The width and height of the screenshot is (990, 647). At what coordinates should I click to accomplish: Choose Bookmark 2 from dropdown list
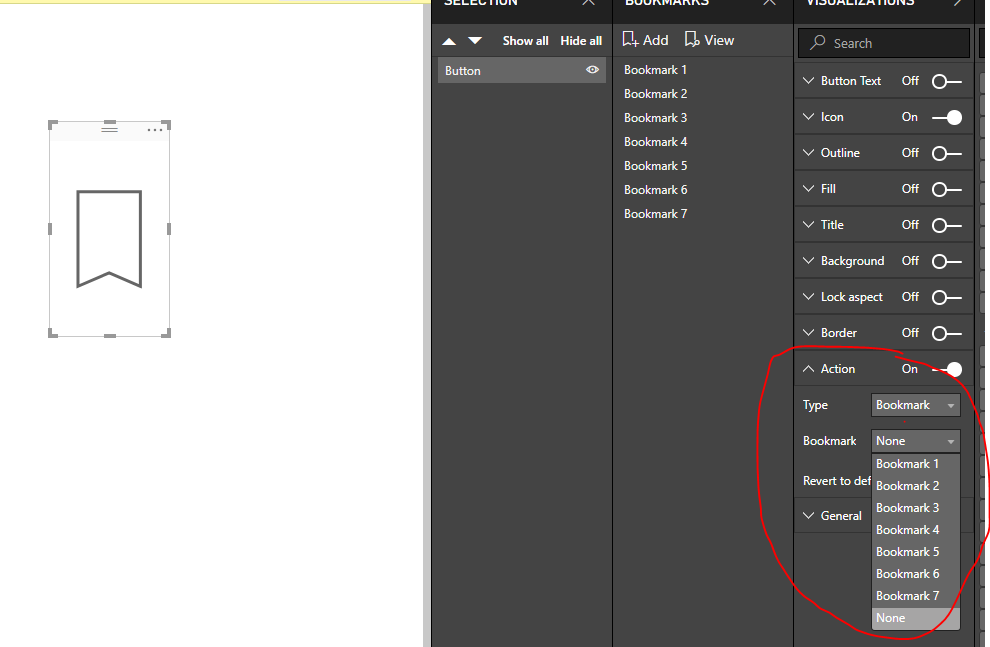click(915, 486)
